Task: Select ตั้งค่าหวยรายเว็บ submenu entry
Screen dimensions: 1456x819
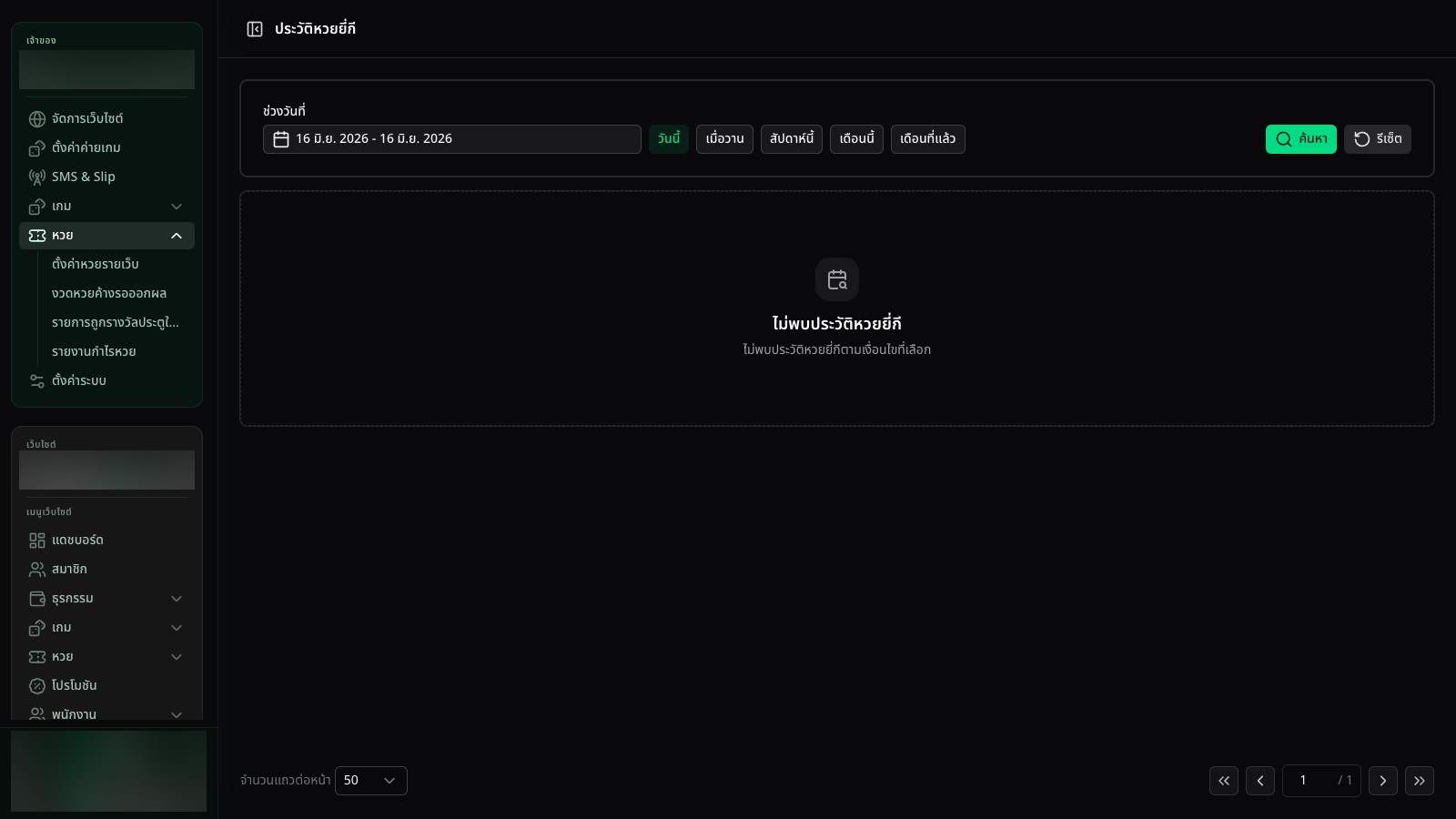Action: [116, 265]
